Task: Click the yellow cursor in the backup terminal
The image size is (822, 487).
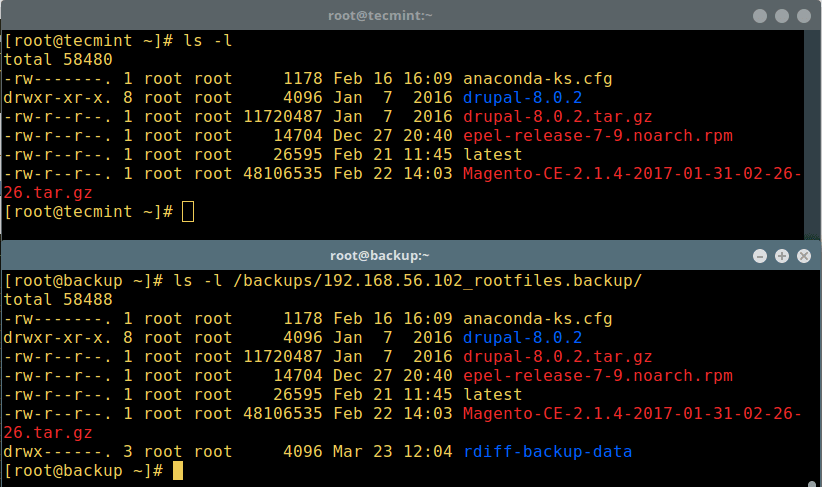Action: pos(177,471)
